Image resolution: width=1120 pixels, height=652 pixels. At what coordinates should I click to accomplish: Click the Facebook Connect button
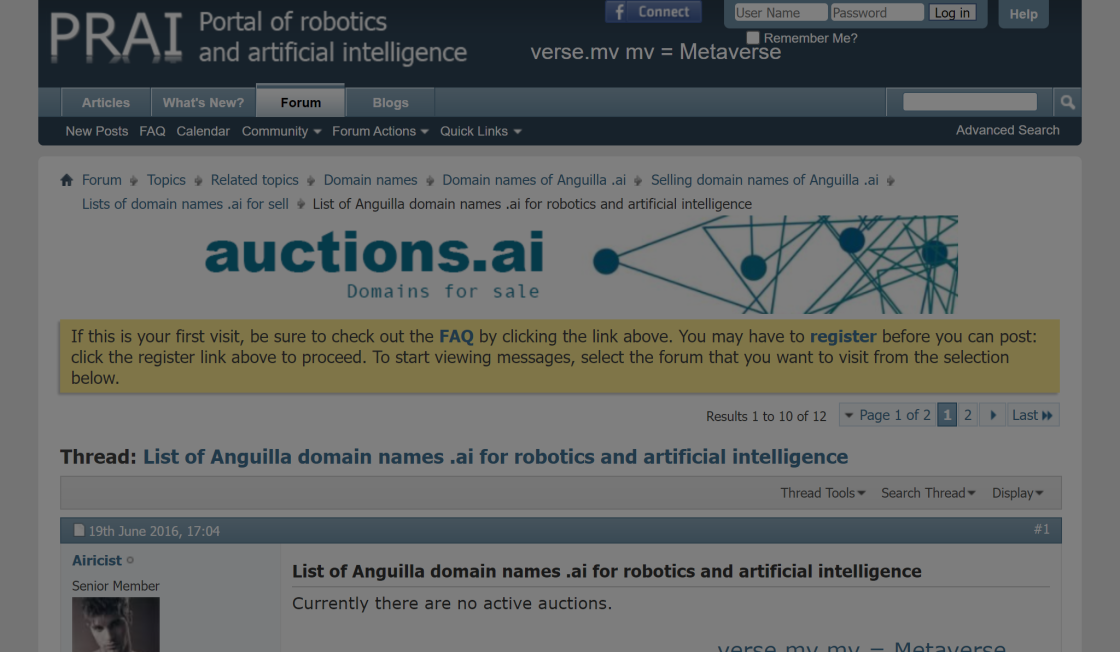pos(653,12)
